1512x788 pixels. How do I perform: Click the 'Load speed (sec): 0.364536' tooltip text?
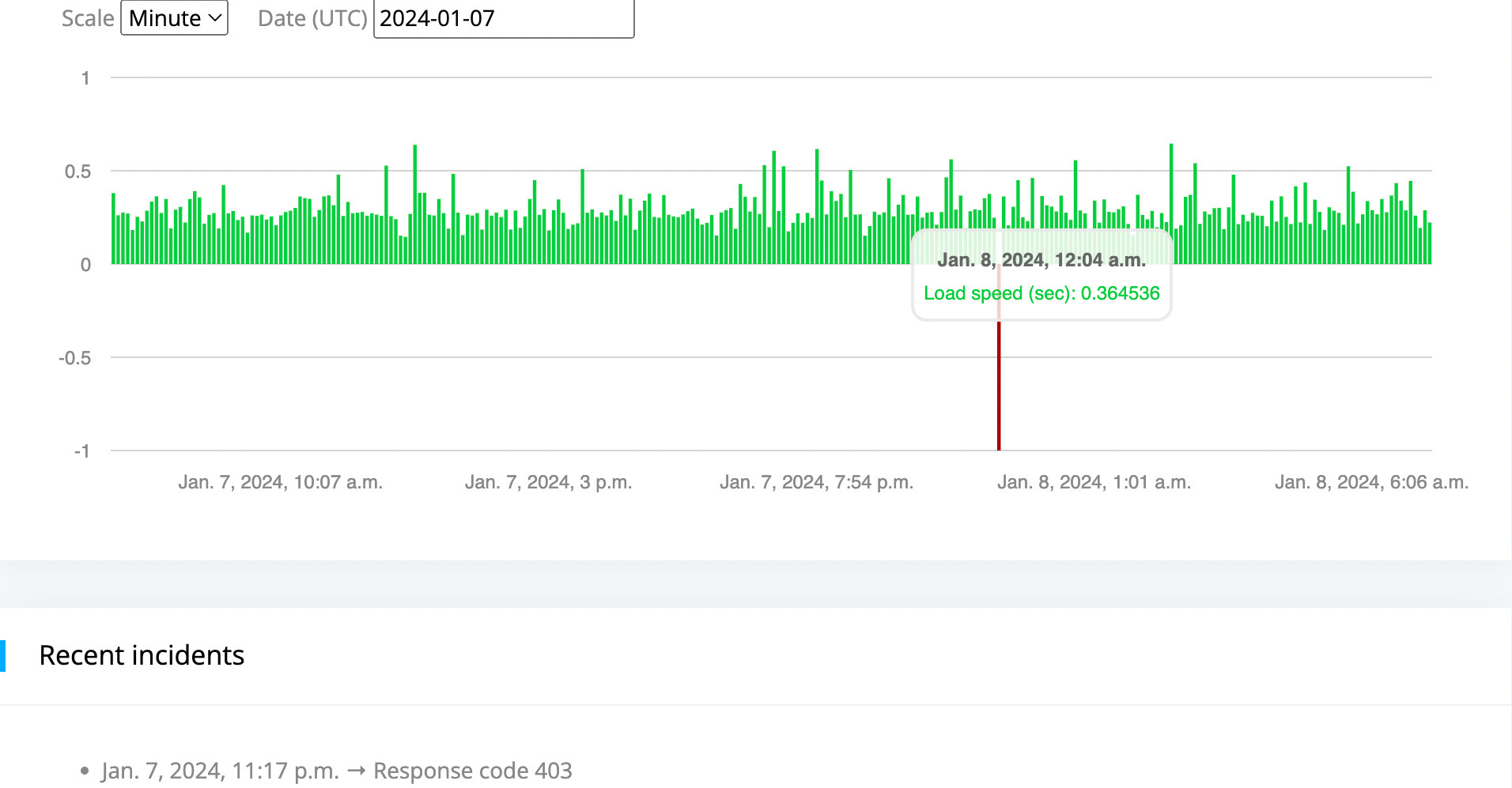click(x=1041, y=293)
